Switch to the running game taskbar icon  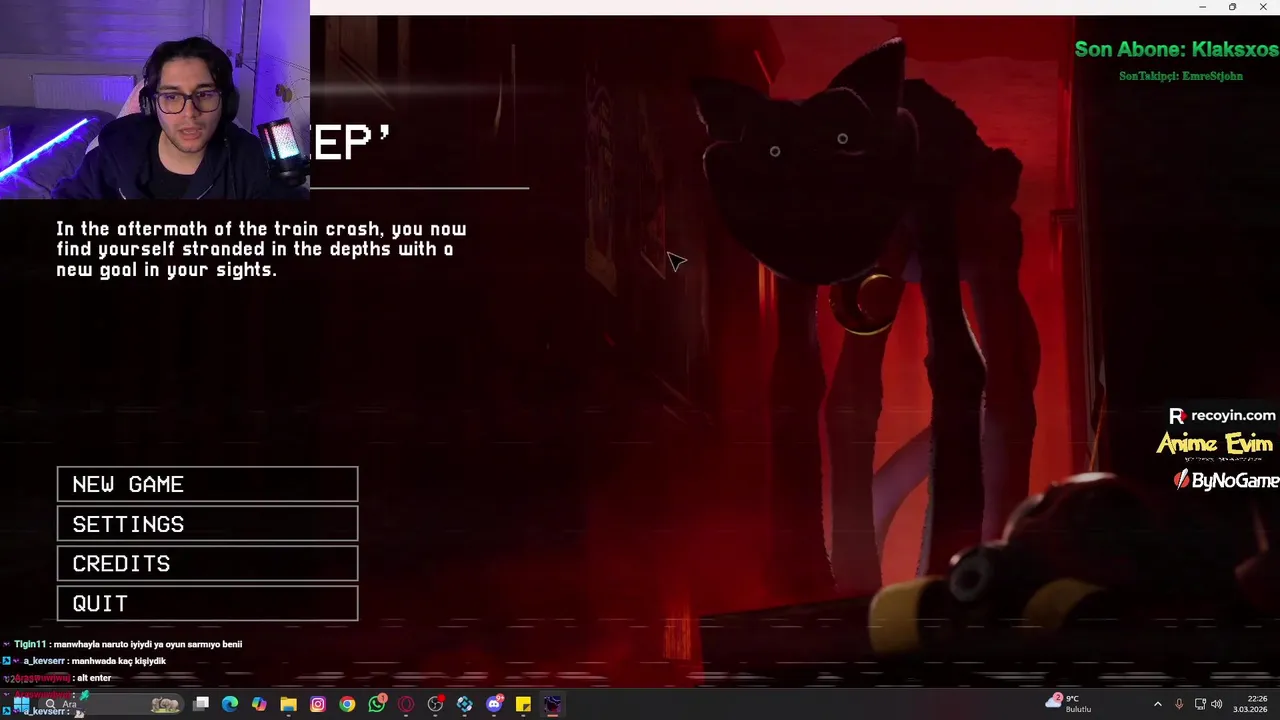point(552,704)
